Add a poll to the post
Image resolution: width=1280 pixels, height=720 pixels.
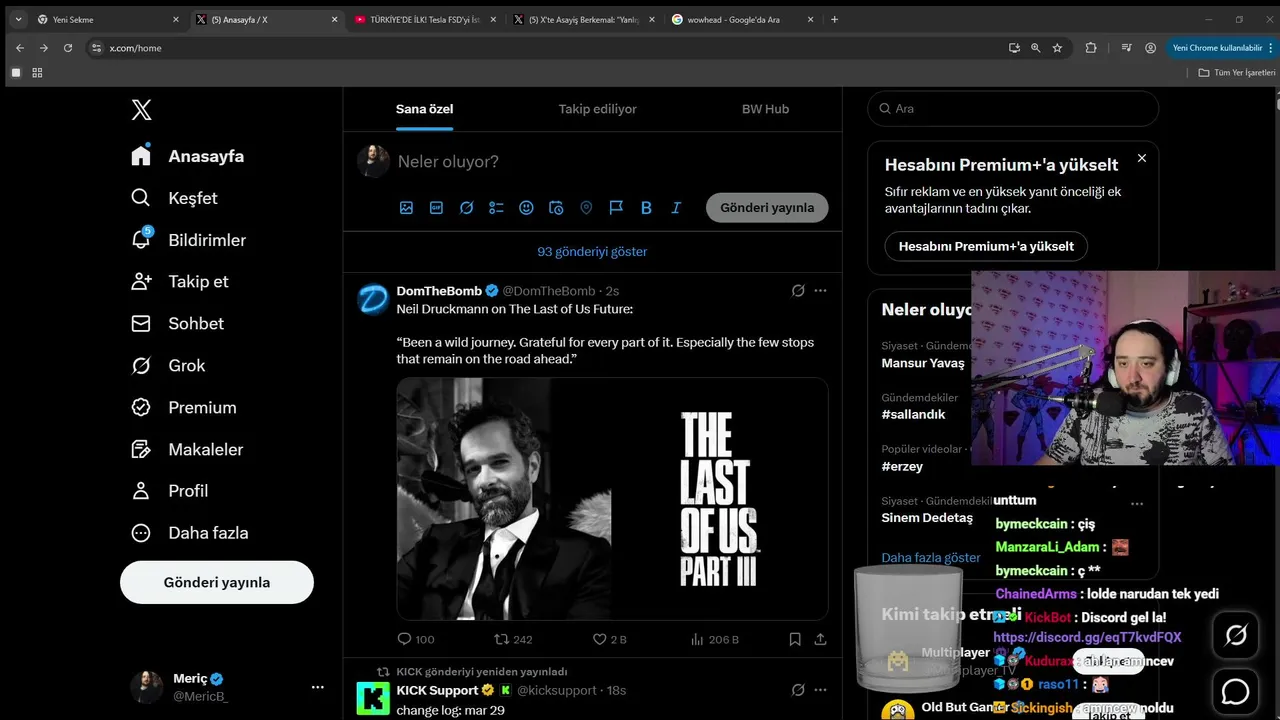coord(496,208)
